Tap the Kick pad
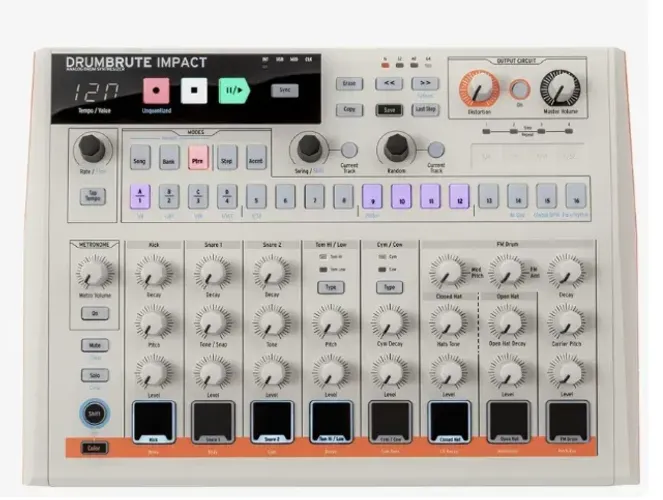The width and height of the screenshot is (663, 500). pyautogui.click(x=154, y=421)
